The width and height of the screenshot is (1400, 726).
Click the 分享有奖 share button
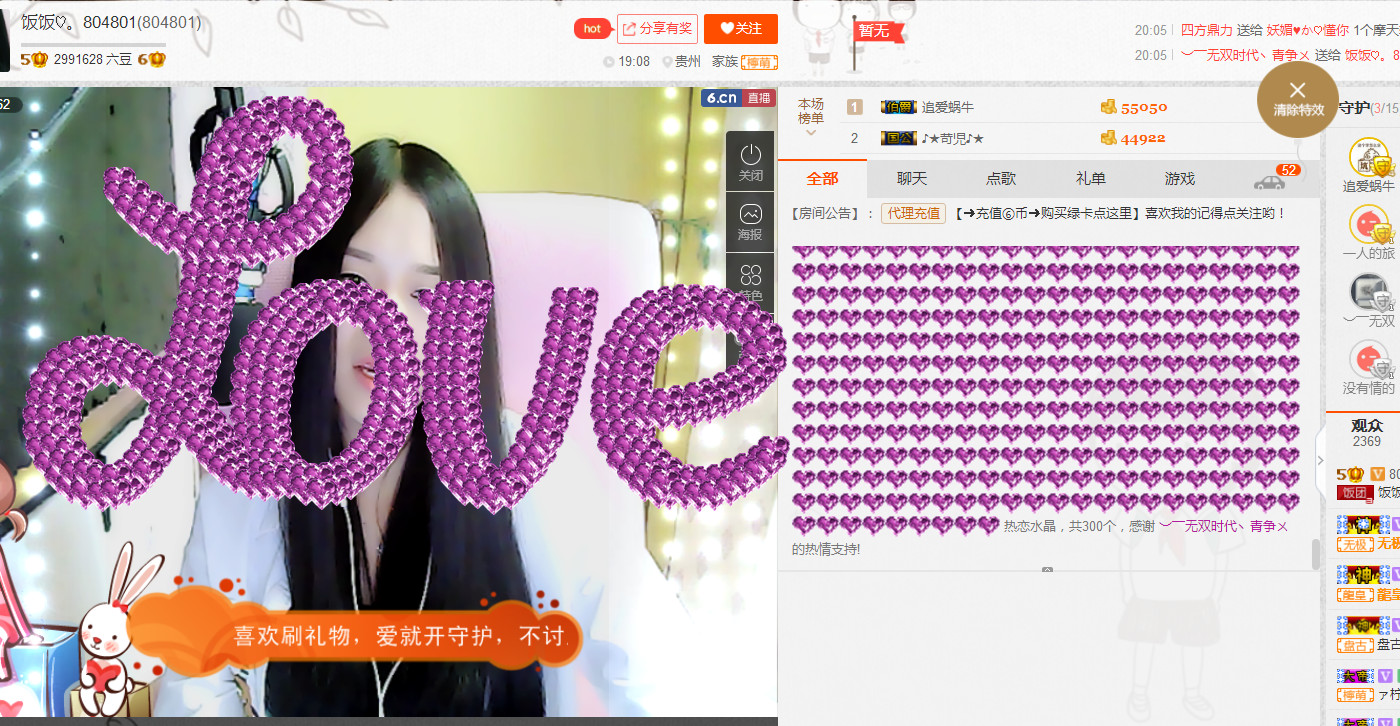point(657,29)
